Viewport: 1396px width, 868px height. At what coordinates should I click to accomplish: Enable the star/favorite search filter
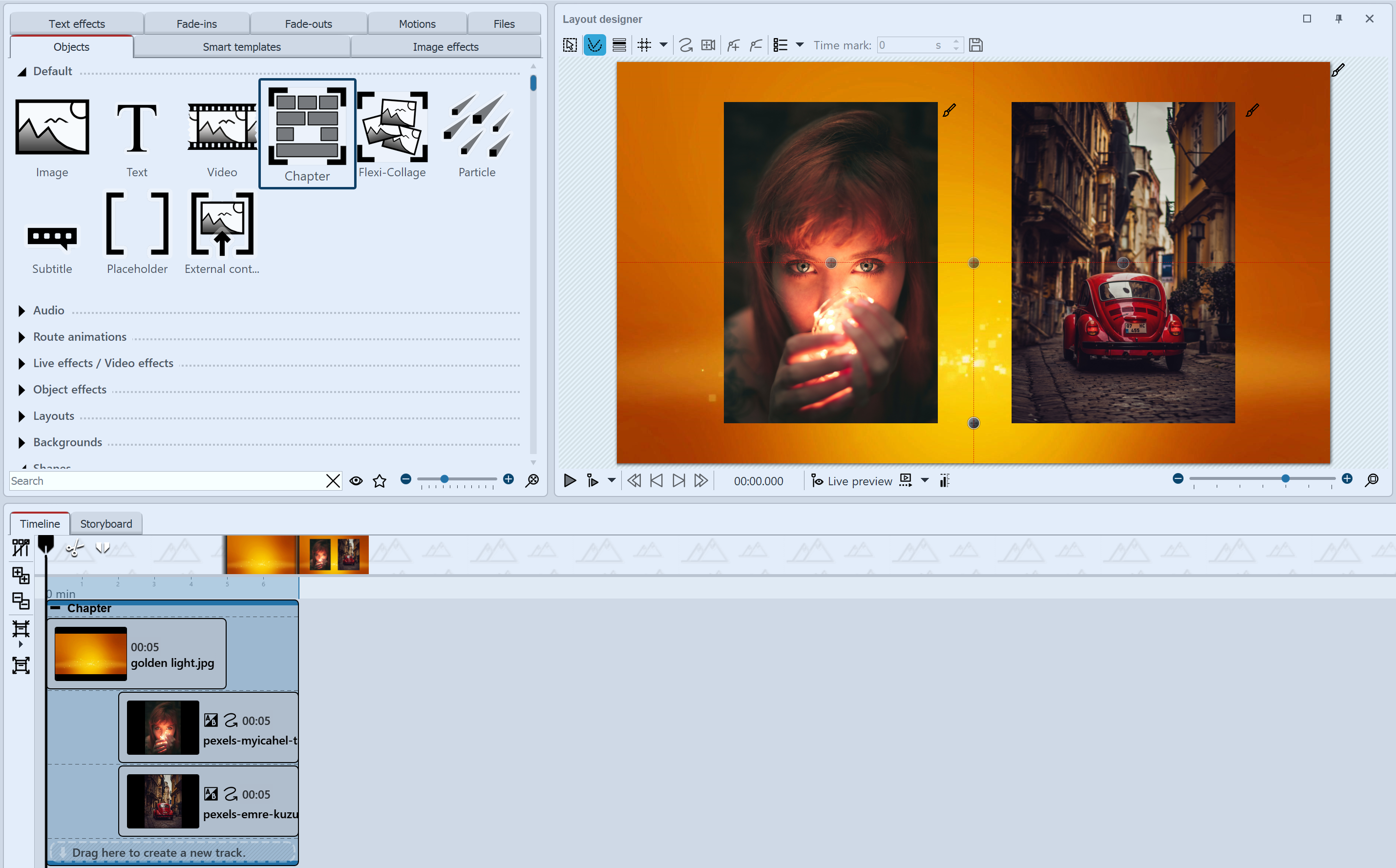click(379, 481)
